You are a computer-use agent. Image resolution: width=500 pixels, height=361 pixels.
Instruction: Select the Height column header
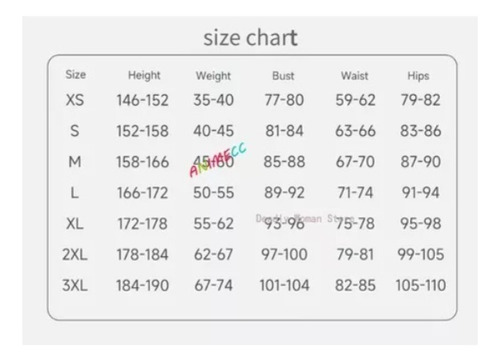click(144, 76)
